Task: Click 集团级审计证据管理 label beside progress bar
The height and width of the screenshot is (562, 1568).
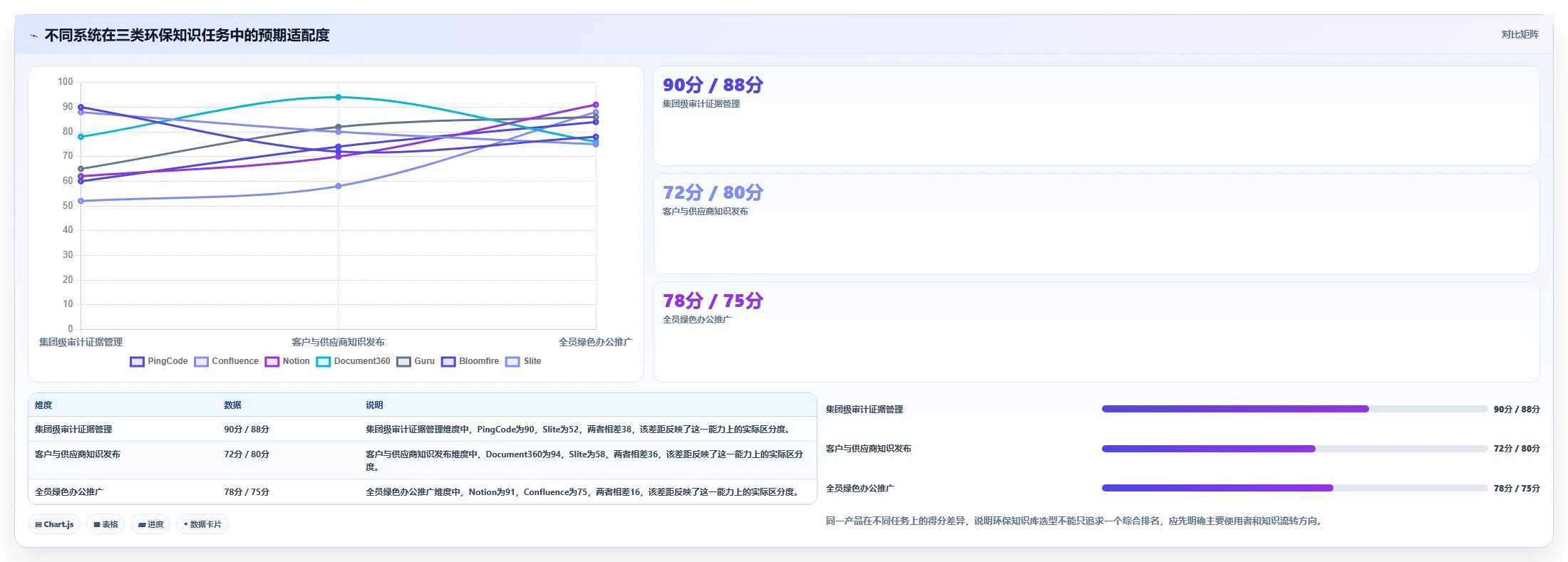Action: tap(864, 410)
